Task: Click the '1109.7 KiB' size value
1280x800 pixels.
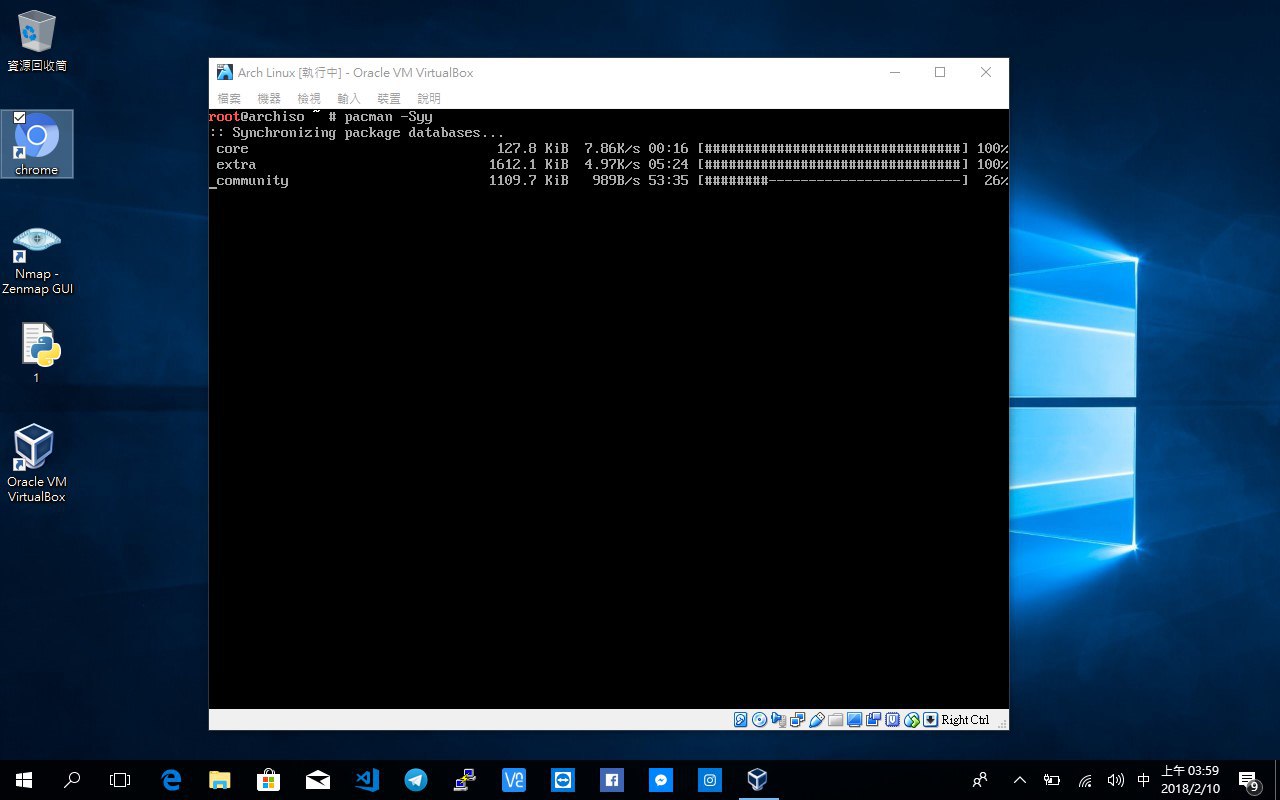Action: point(528,181)
